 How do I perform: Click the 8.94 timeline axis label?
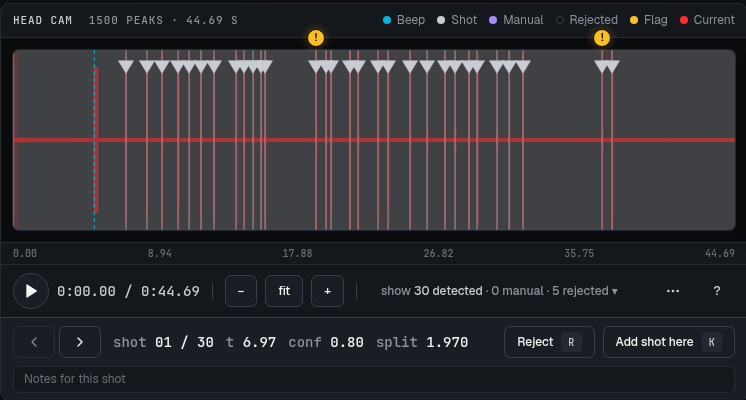(x=159, y=254)
